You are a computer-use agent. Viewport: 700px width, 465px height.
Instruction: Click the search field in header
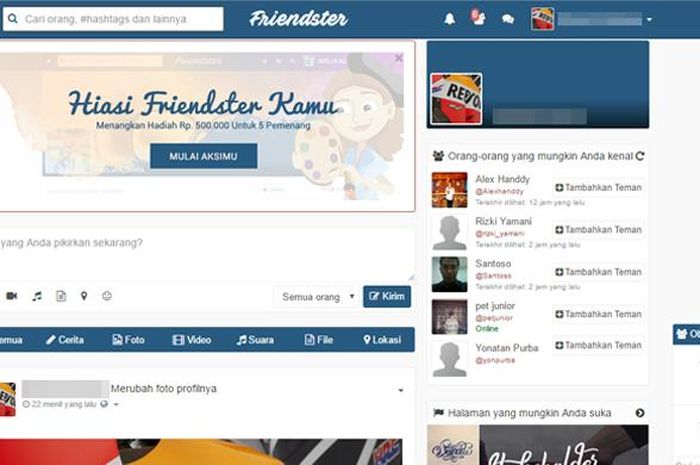point(113,19)
